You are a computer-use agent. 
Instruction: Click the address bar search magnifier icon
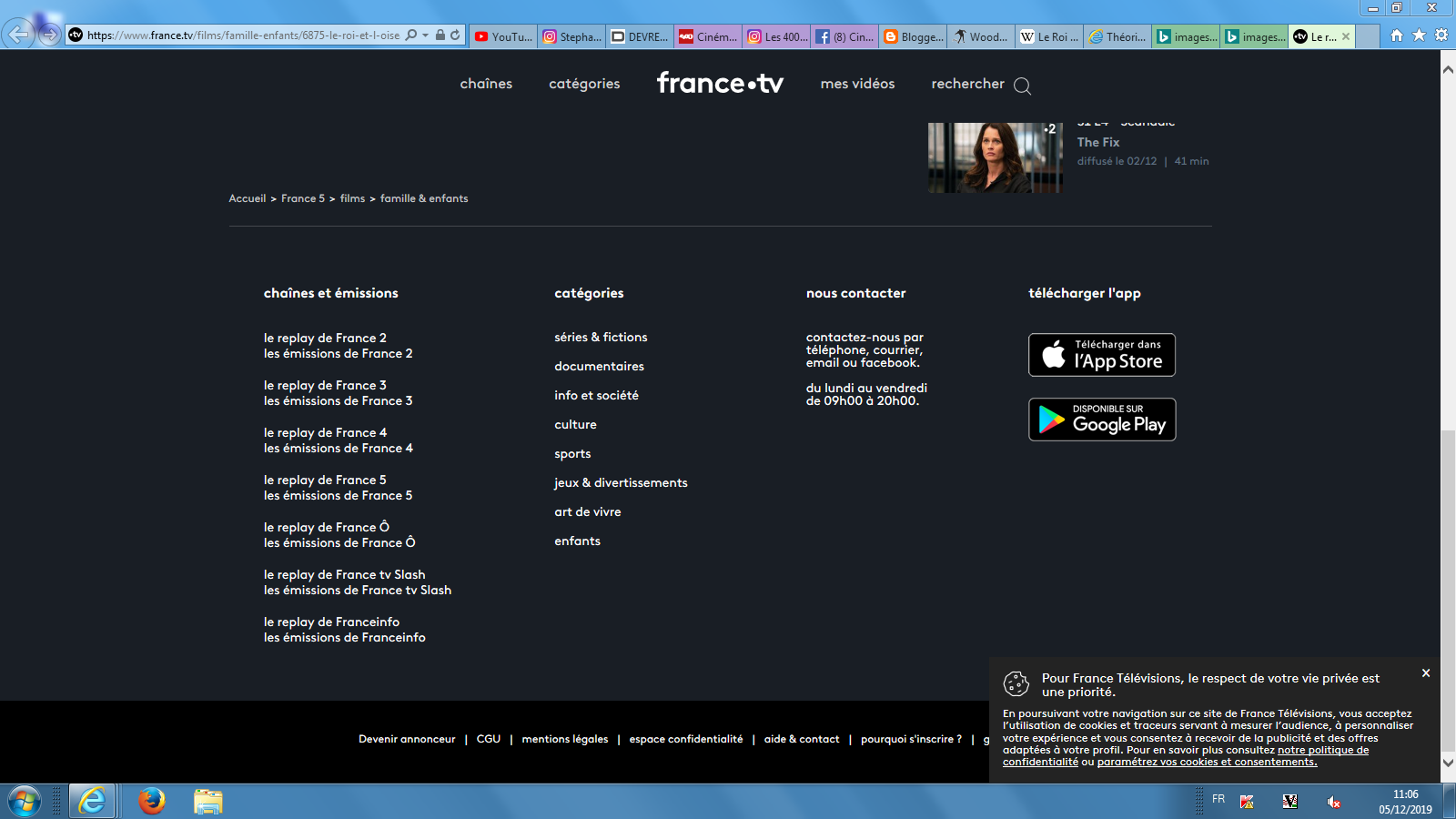tap(411, 35)
